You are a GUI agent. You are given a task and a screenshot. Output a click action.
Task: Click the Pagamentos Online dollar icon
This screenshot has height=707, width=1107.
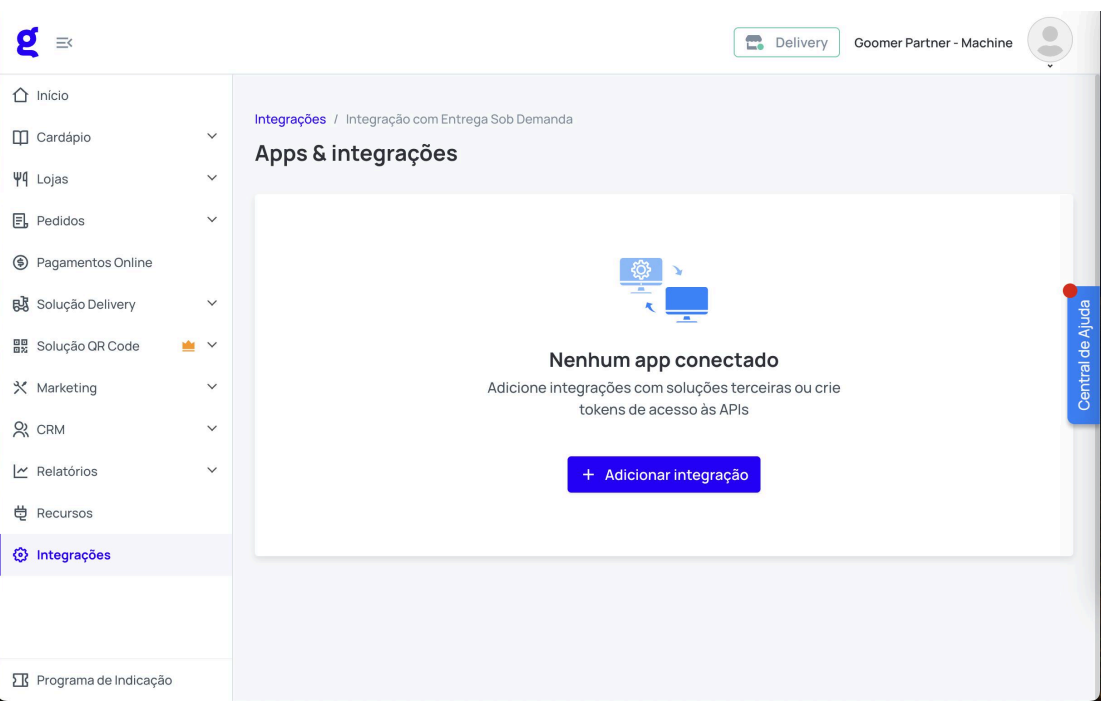coord(20,263)
